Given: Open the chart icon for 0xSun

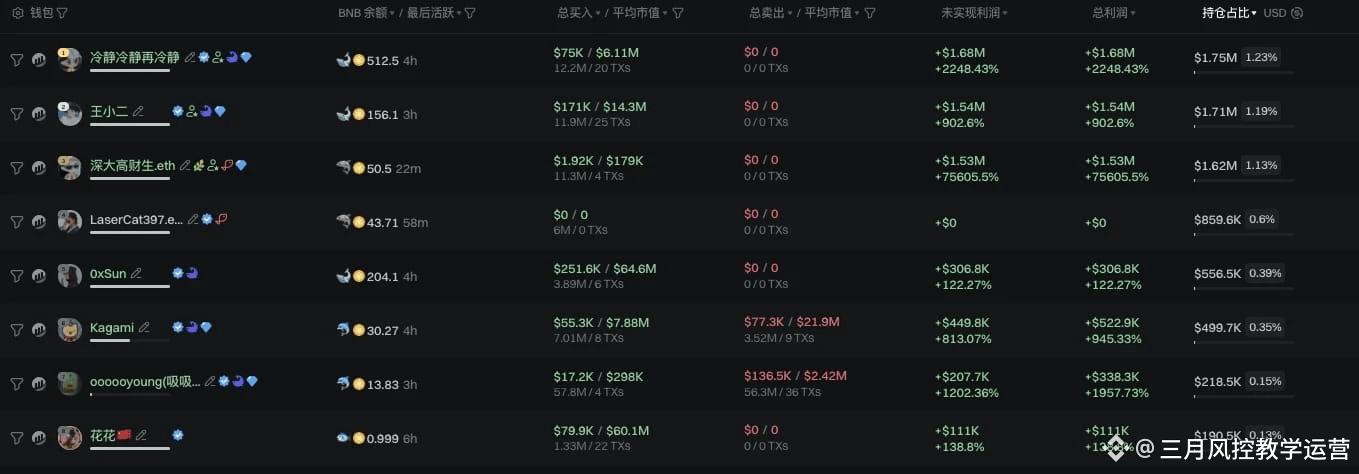Looking at the screenshot, I should 38,275.
